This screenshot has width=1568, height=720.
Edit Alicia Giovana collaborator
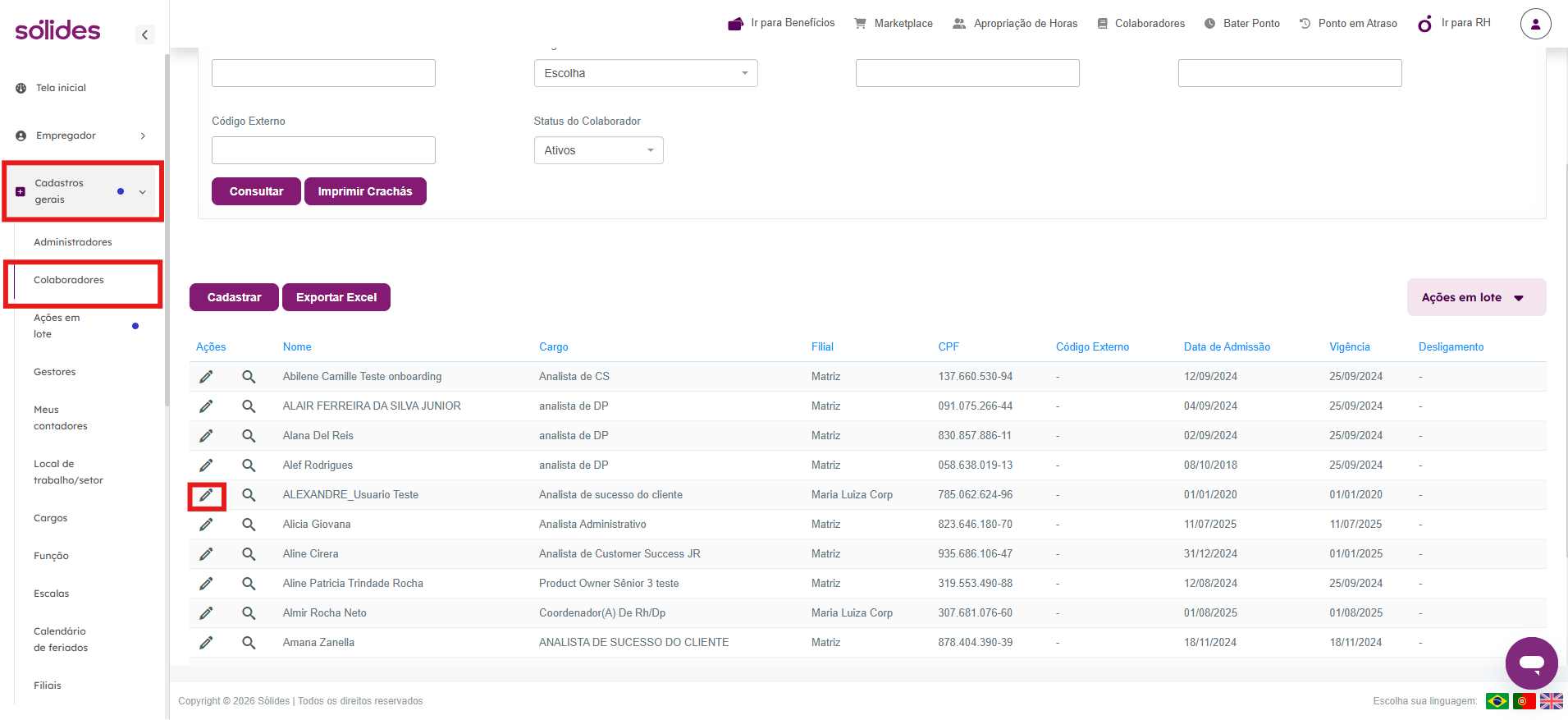pyautogui.click(x=206, y=525)
